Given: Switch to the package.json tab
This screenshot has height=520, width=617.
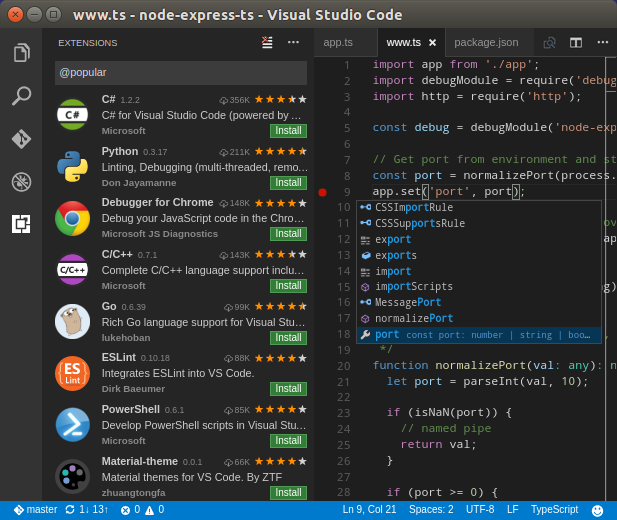Looking at the screenshot, I should (x=486, y=42).
